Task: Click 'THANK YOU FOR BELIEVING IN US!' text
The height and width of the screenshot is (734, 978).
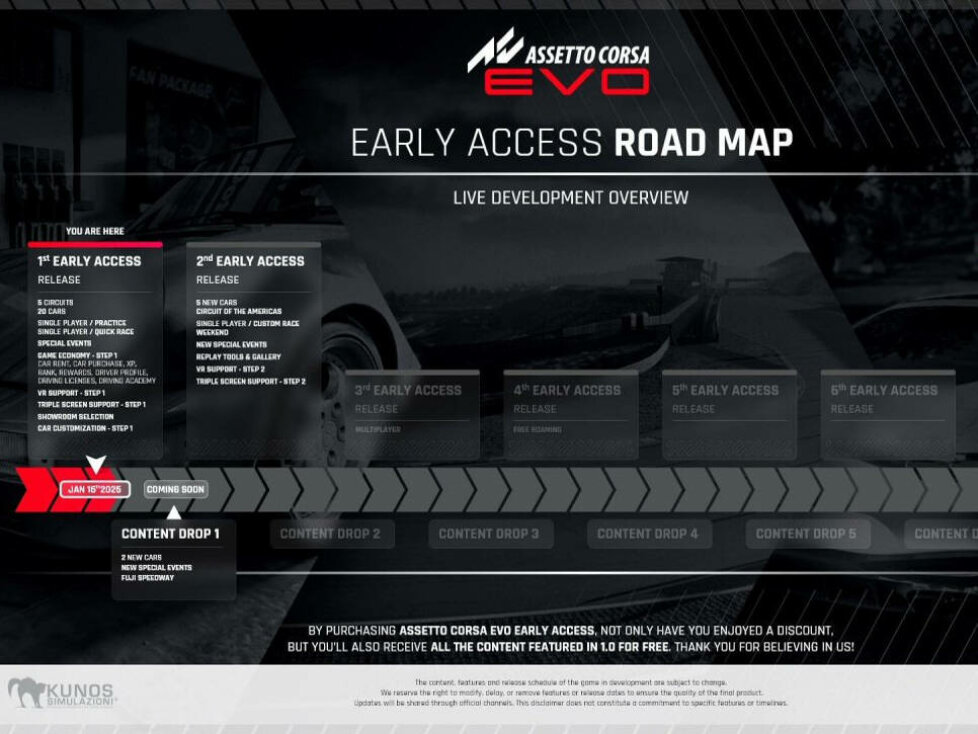Action: click(765, 647)
